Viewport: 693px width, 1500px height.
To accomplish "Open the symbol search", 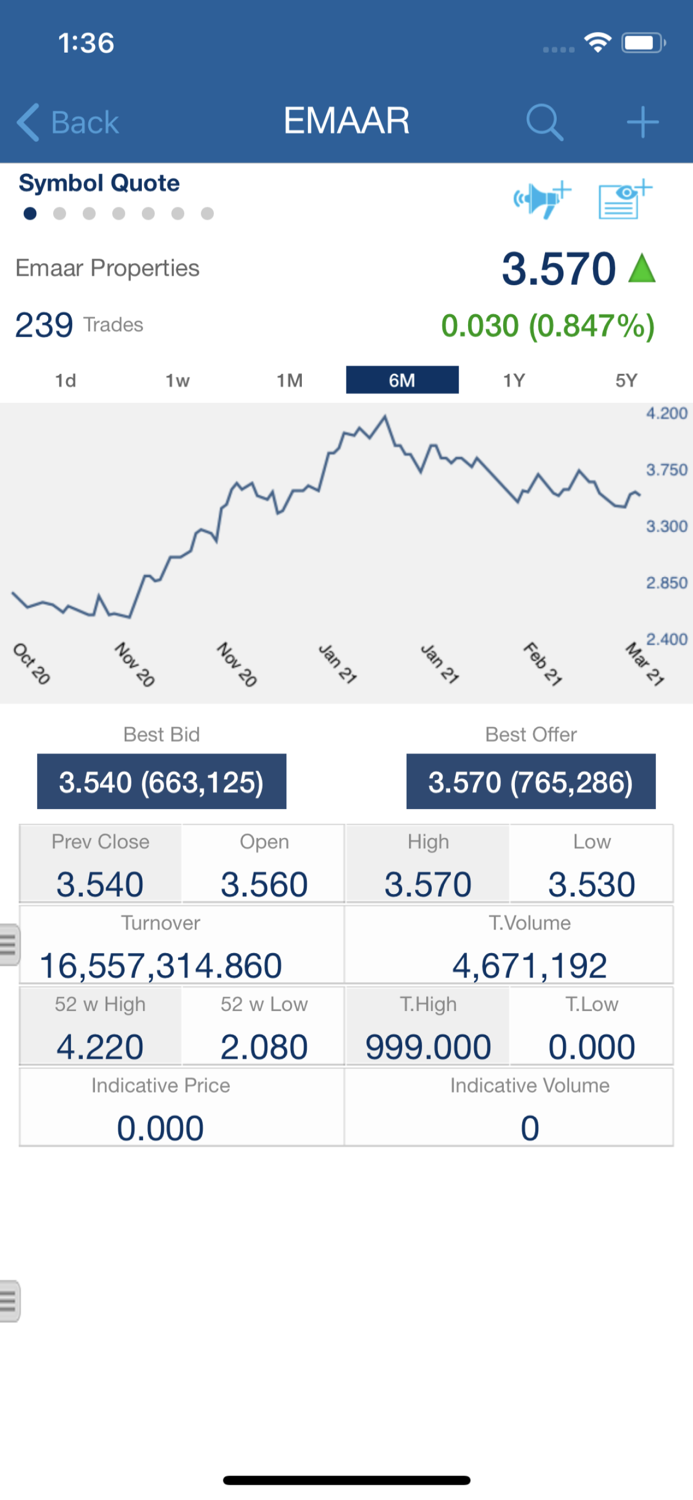I will click(x=544, y=122).
